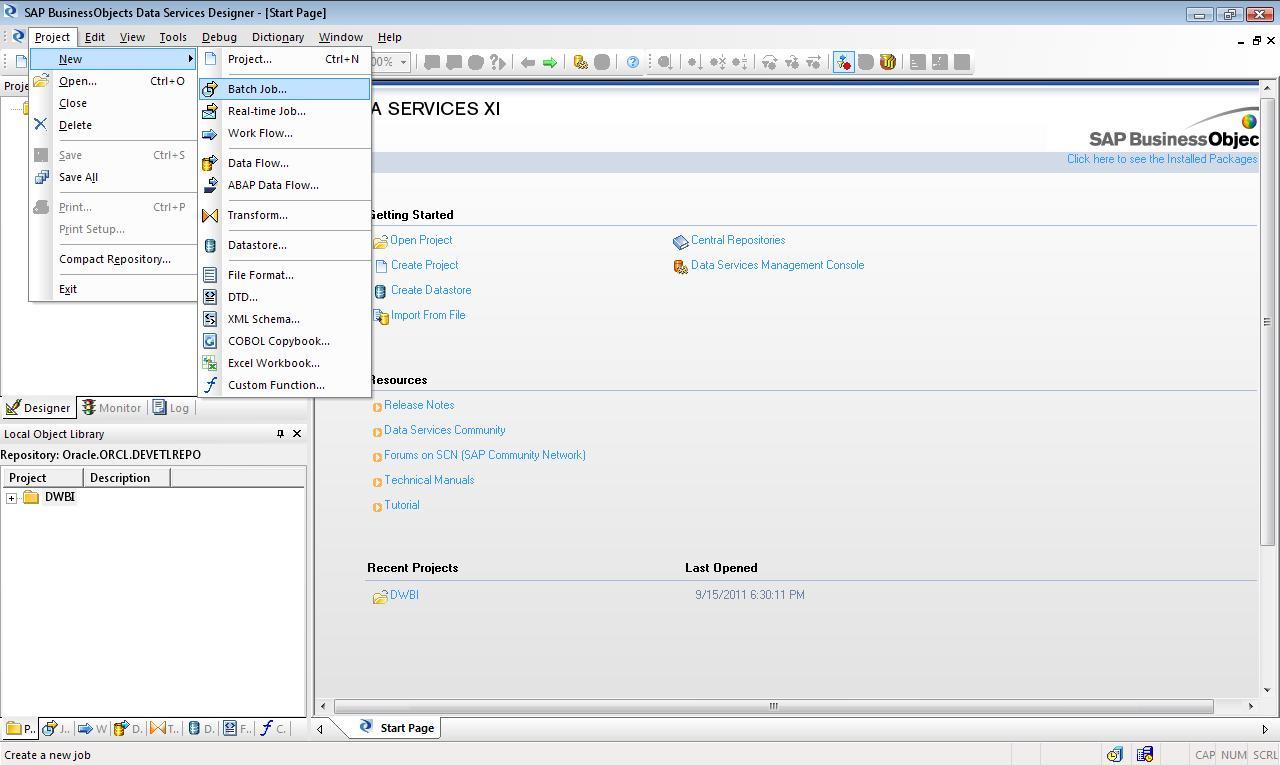The height and width of the screenshot is (765, 1280).
Task: Click the Import From File link
Action: coord(428,315)
